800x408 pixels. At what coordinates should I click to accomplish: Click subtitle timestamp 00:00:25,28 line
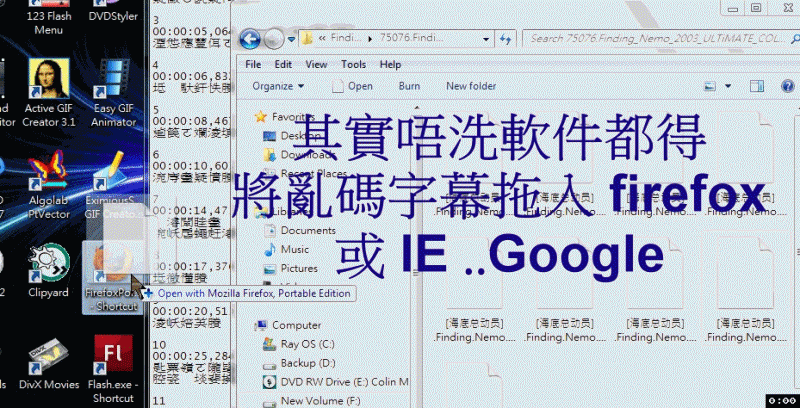pos(191,354)
